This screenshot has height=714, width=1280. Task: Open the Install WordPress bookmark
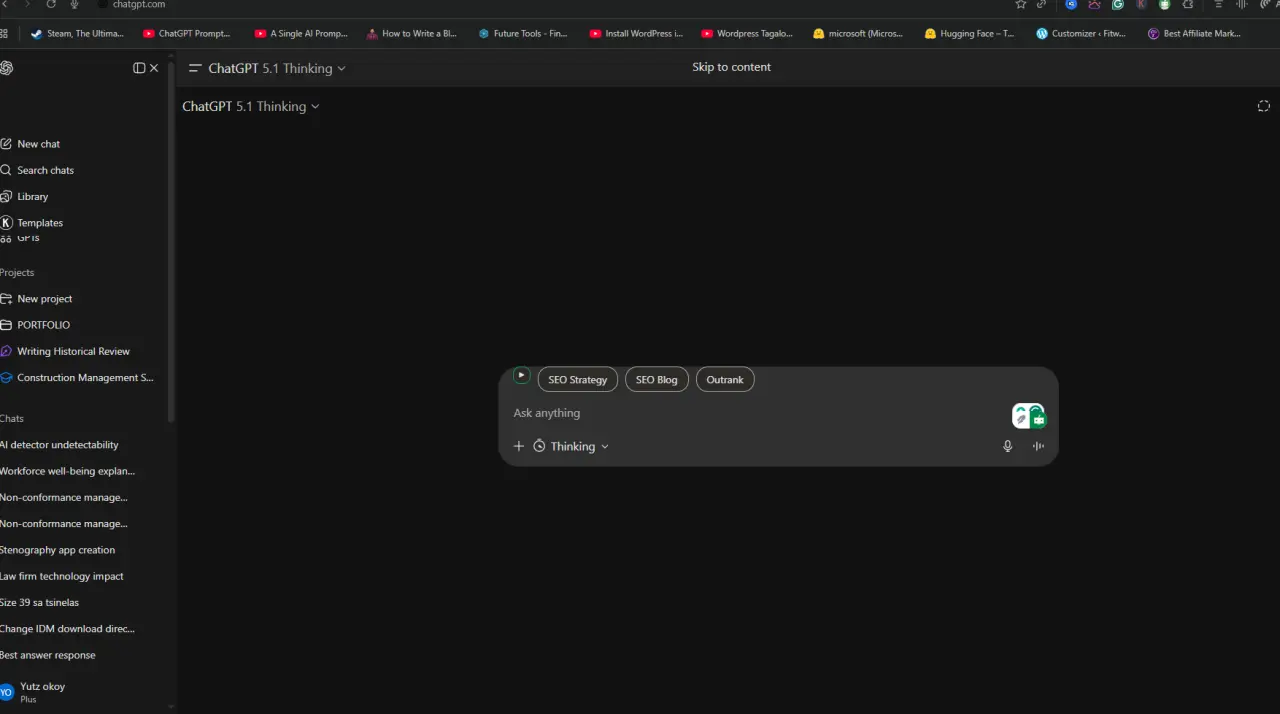pyautogui.click(x=636, y=33)
